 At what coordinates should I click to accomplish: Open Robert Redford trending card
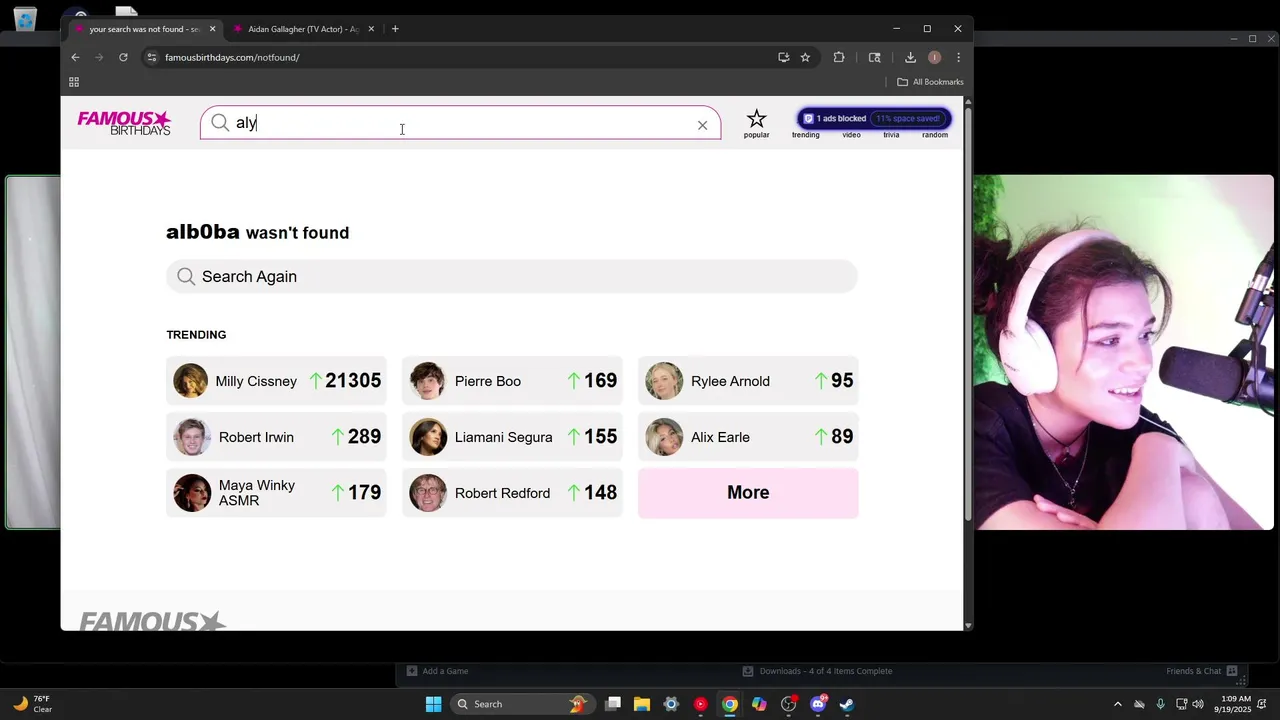coord(512,493)
